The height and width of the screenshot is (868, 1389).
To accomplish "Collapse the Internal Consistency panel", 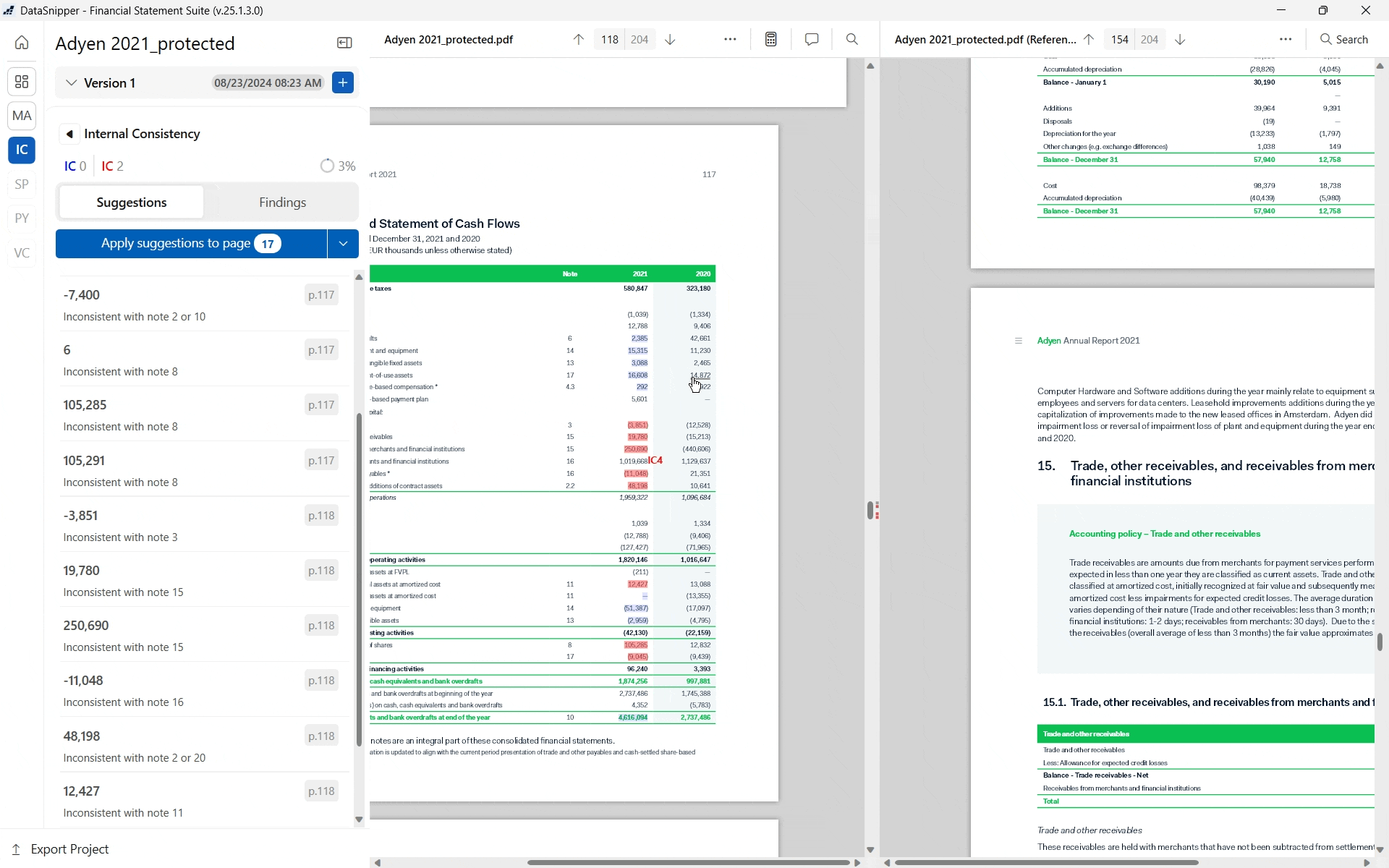I will (x=69, y=133).
